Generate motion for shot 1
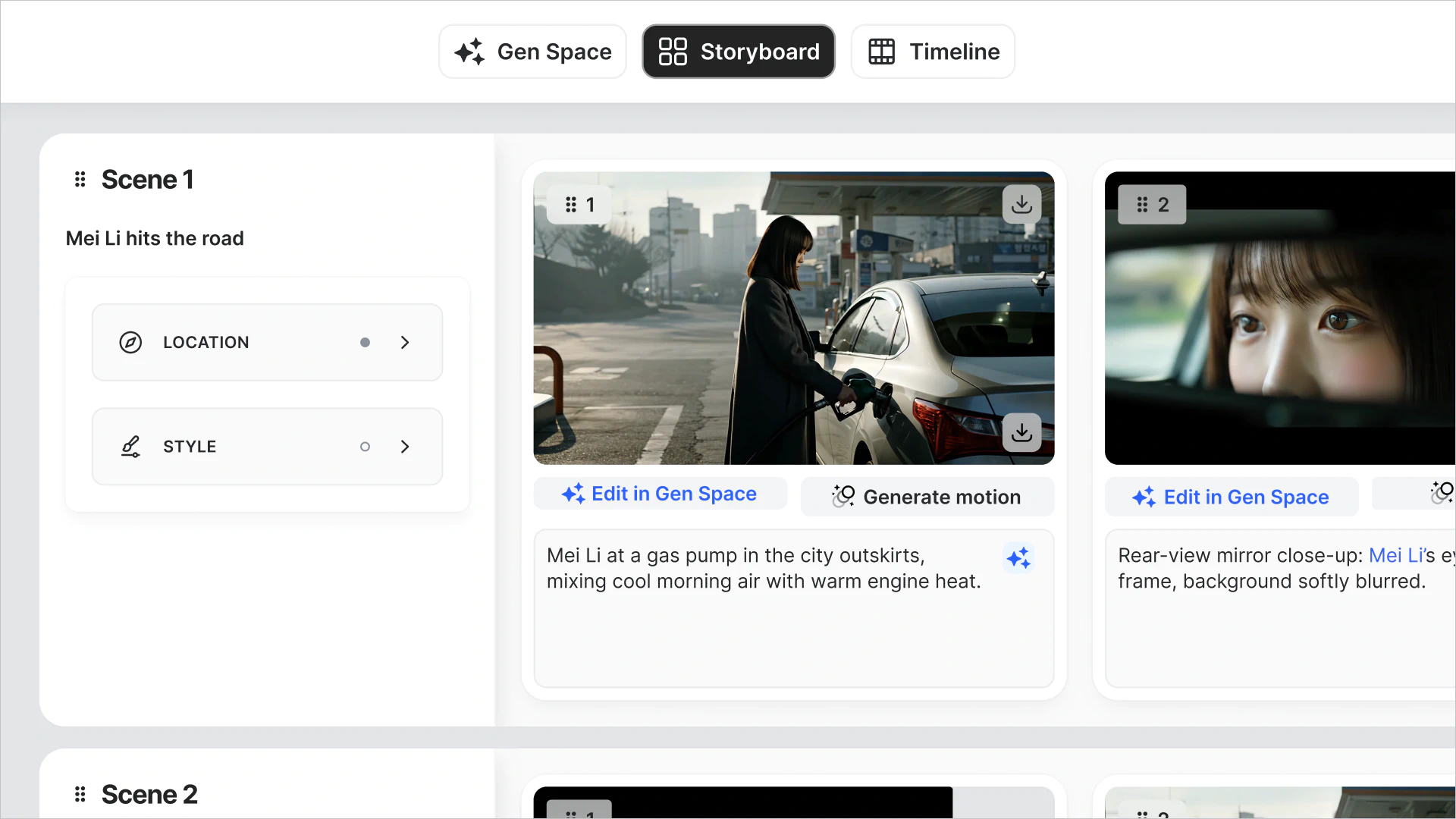This screenshot has height=819, width=1456. point(927,497)
